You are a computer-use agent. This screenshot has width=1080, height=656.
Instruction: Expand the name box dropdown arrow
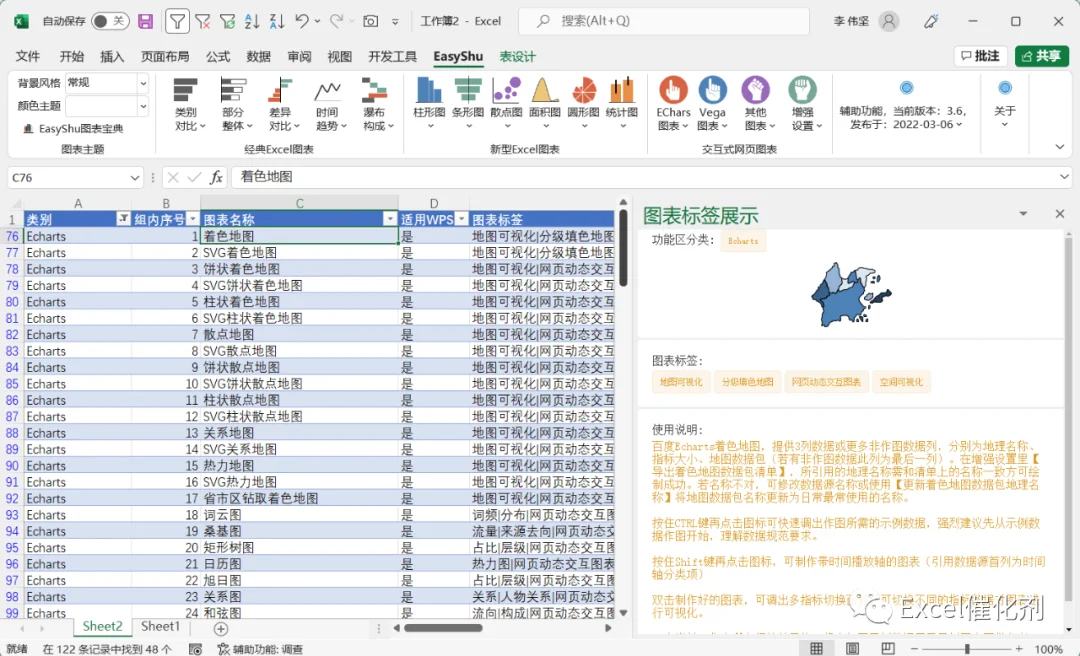(x=134, y=178)
